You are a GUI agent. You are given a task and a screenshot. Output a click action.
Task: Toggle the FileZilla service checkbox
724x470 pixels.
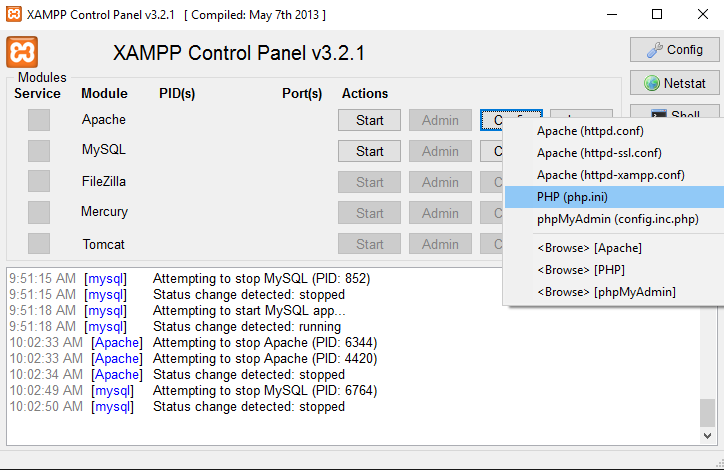coord(39,181)
